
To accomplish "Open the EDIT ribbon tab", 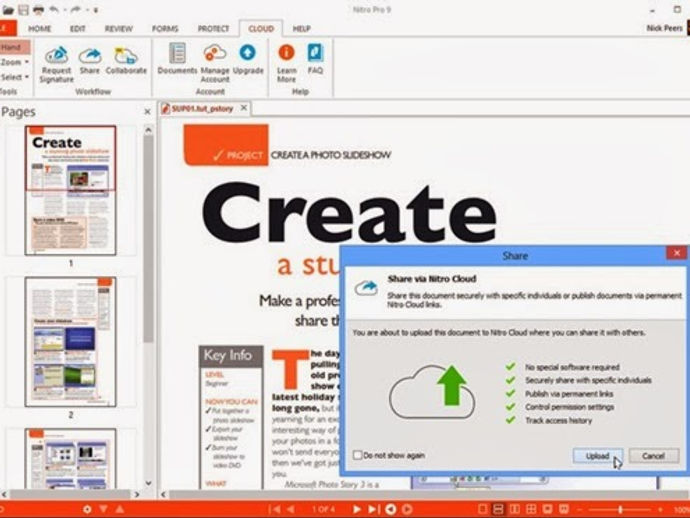I will [x=78, y=29].
